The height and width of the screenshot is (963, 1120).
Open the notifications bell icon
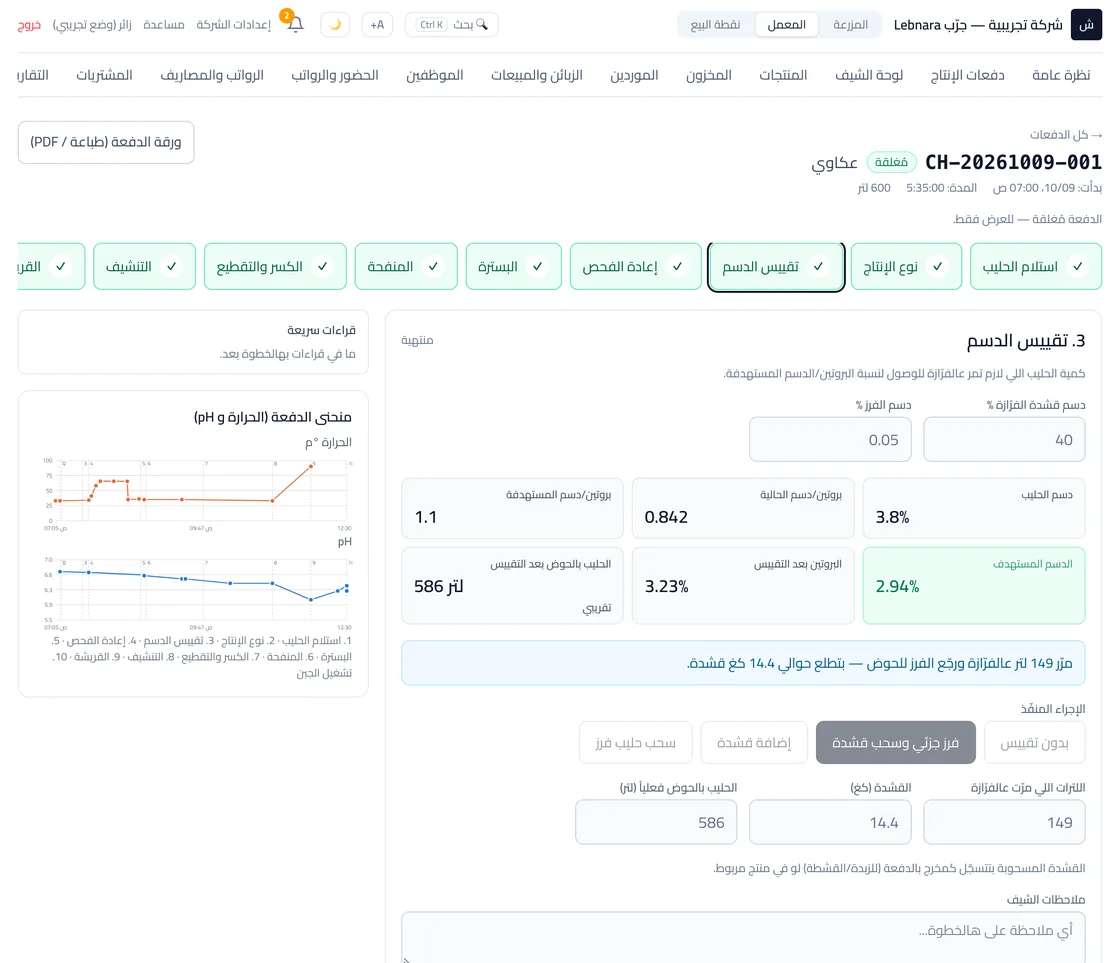[x=295, y=24]
